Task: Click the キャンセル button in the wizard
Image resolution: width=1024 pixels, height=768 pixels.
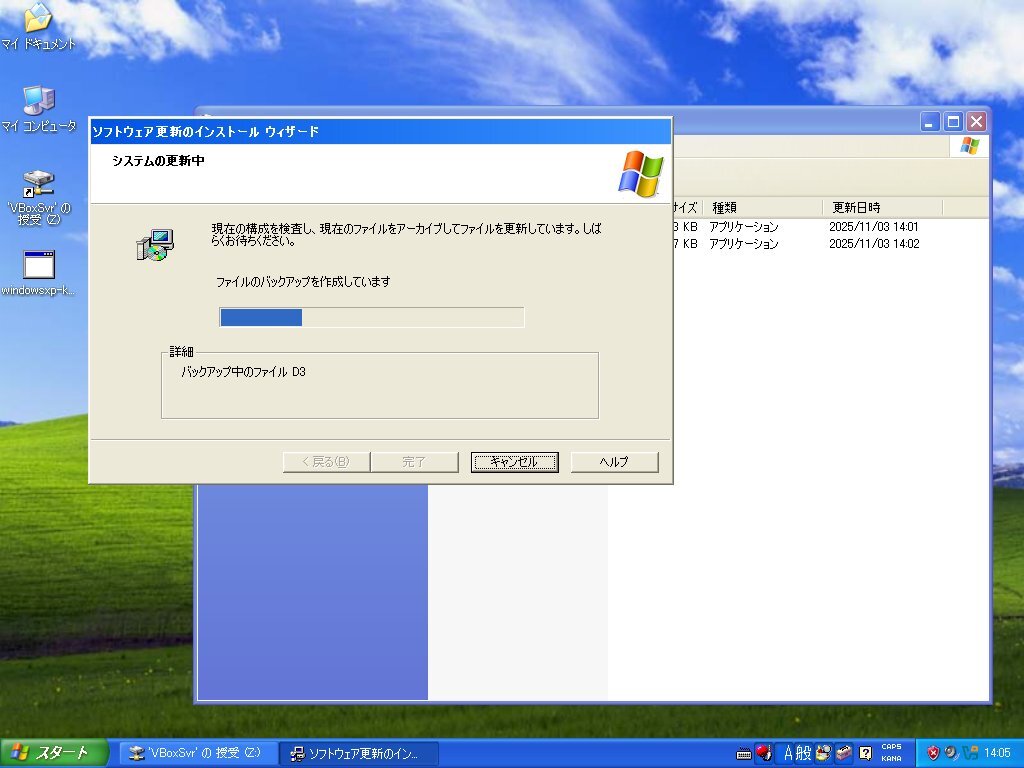Action: [515, 462]
